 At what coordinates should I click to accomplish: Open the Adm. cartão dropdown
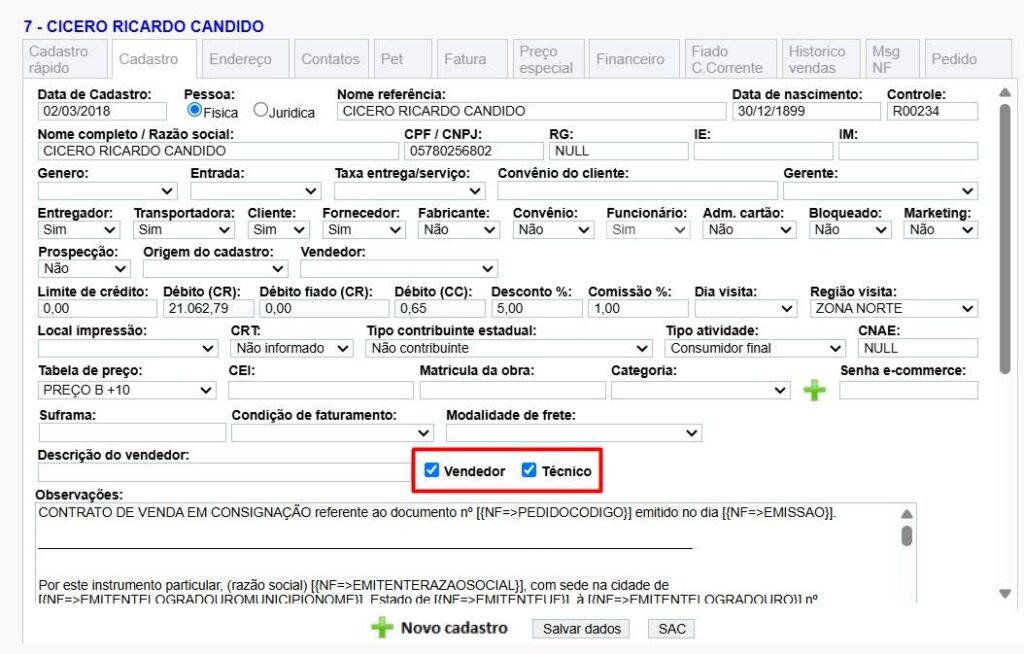point(749,230)
